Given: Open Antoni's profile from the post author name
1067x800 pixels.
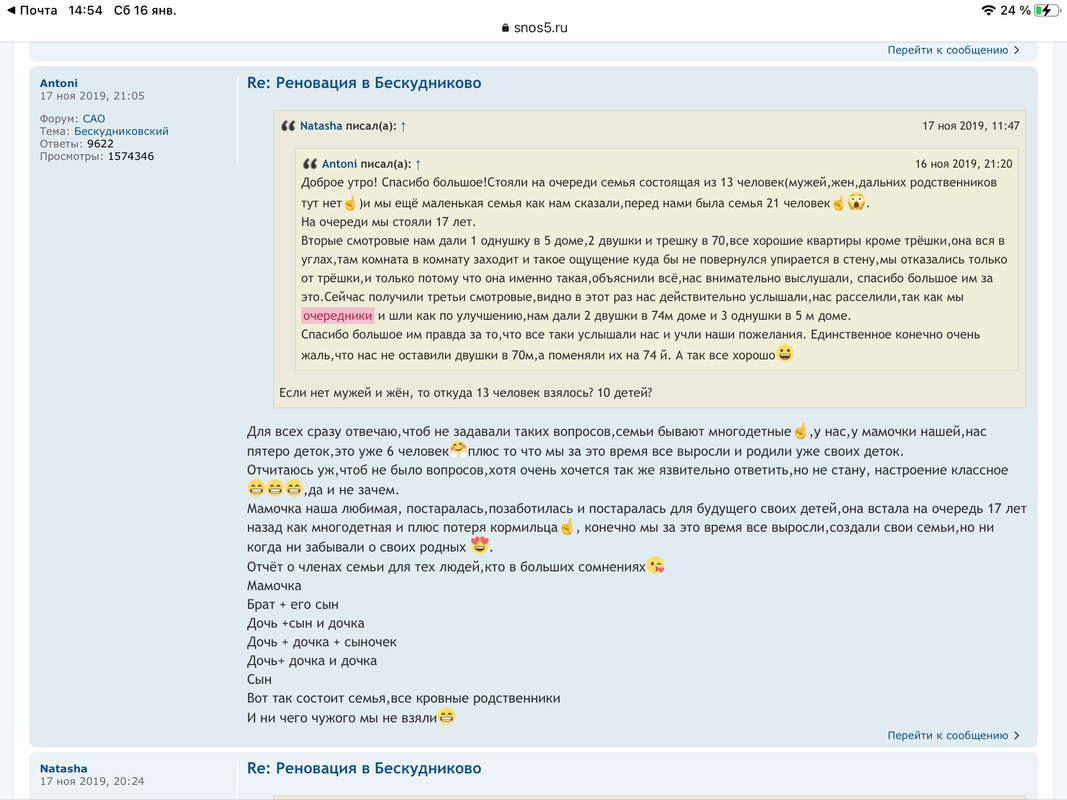Looking at the screenshot, I should pos(59,83).
